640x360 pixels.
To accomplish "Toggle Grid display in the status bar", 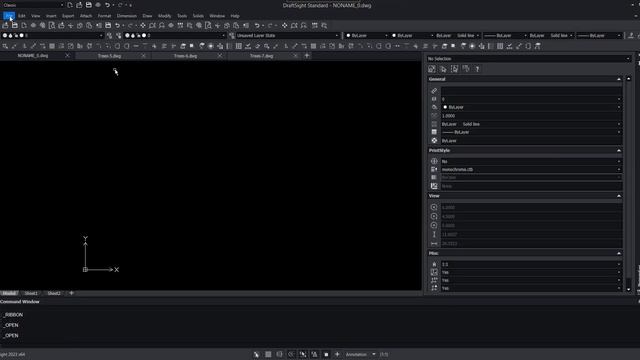I will point(268,354).
